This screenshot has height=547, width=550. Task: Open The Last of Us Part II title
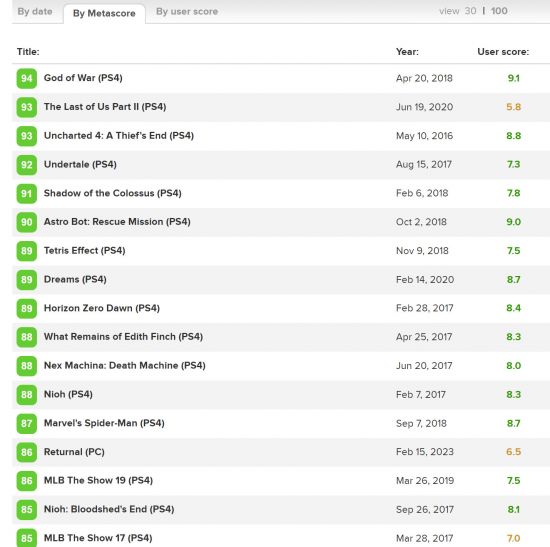[105, 107]
